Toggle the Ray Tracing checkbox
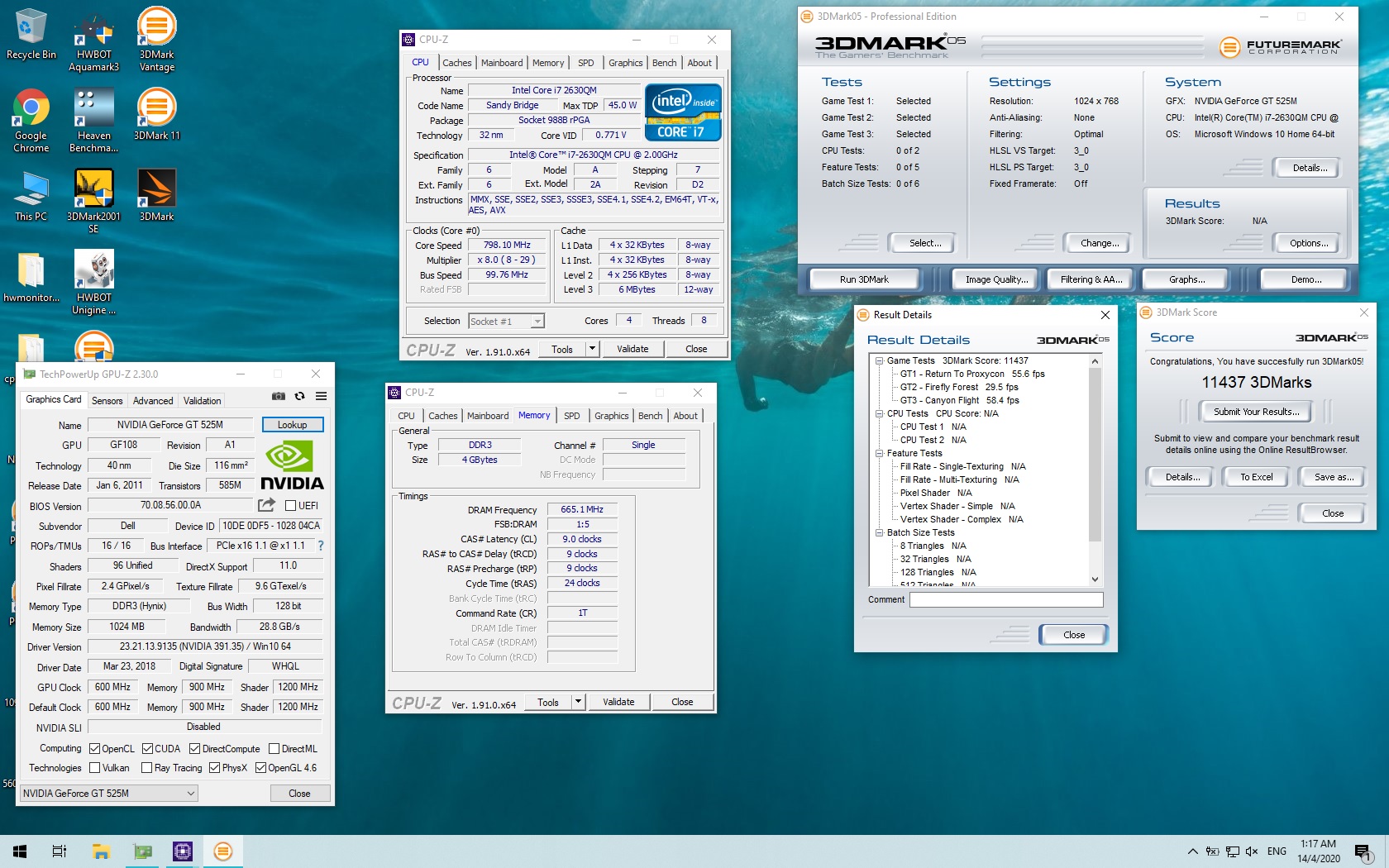The height and width of the screenshot is (868, 1389). (146, 767)
